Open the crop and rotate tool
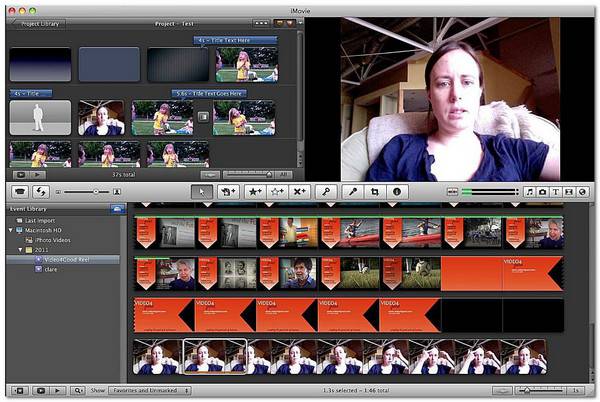The width and height of the screenshot is (600, 402). 375,192
